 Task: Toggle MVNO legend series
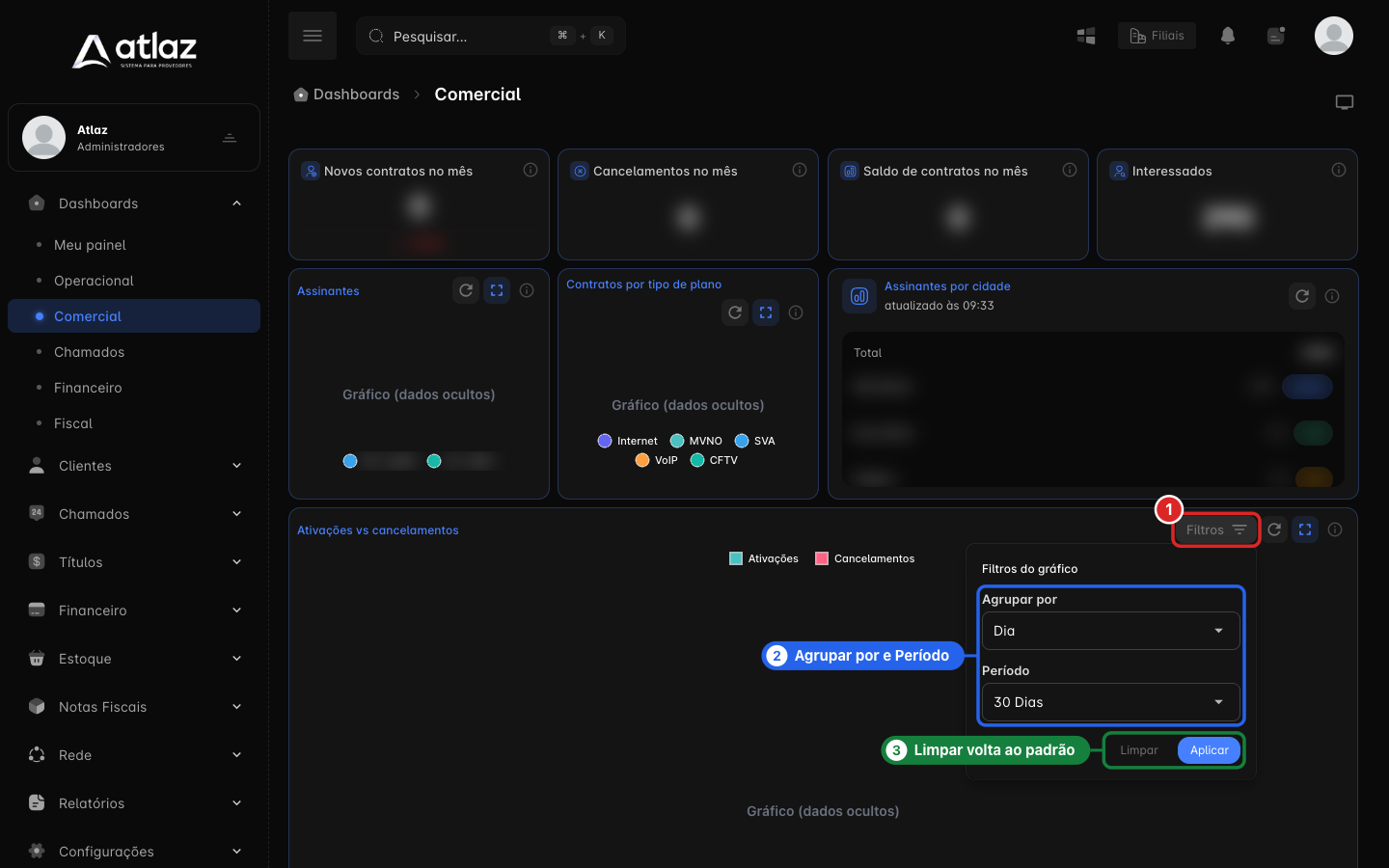click(695, 441)
